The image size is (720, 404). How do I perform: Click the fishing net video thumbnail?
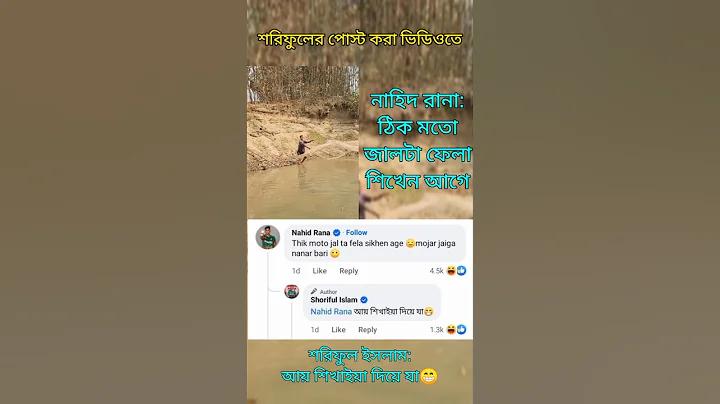(x=303, y=142)
